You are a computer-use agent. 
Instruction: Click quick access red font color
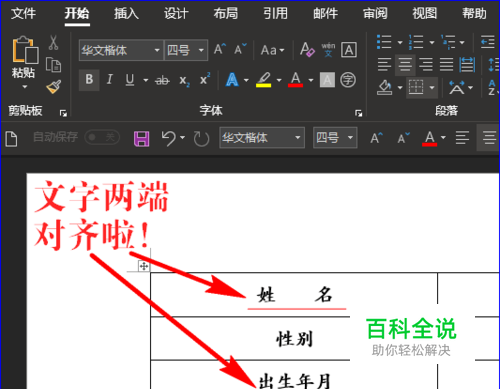coord(430,138)
